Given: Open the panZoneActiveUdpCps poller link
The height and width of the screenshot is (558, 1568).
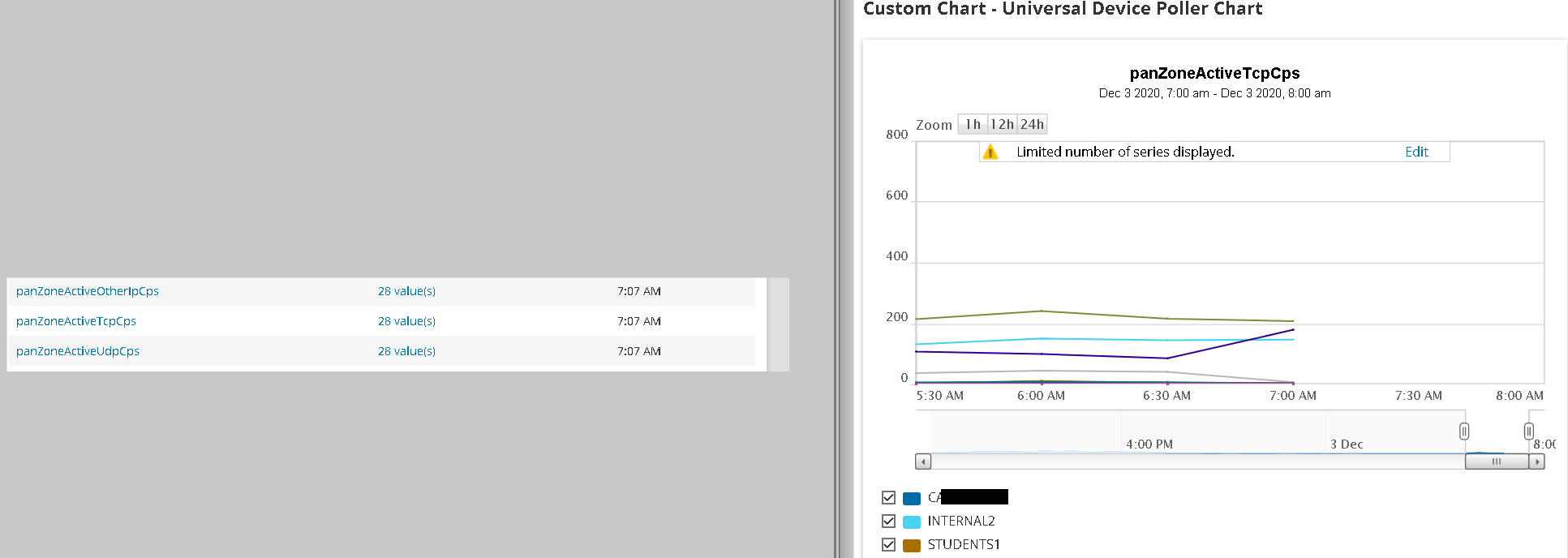Looking at the screenshot, I should pos(78,351).
